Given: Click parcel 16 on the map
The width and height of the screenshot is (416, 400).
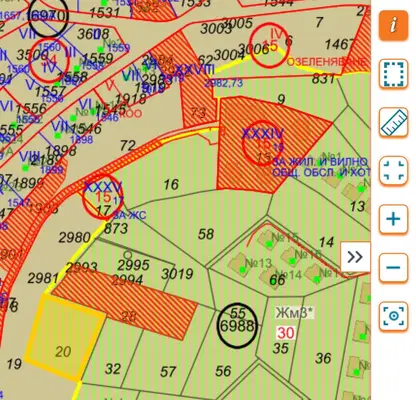Looking at the screenshot, I should point(171,184).
